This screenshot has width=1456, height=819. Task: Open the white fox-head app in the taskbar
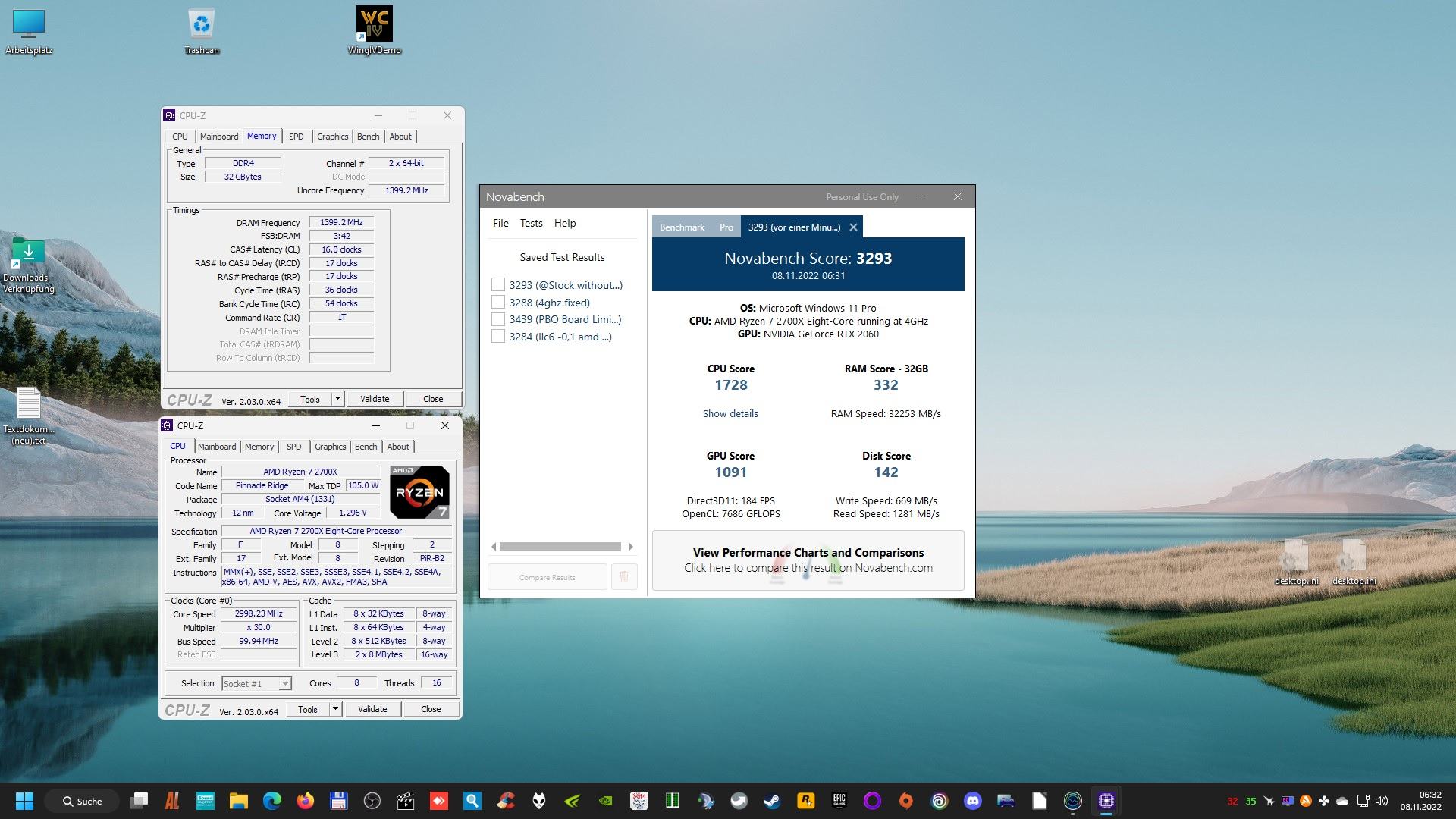pyautogui.click(x=539, y=801)
